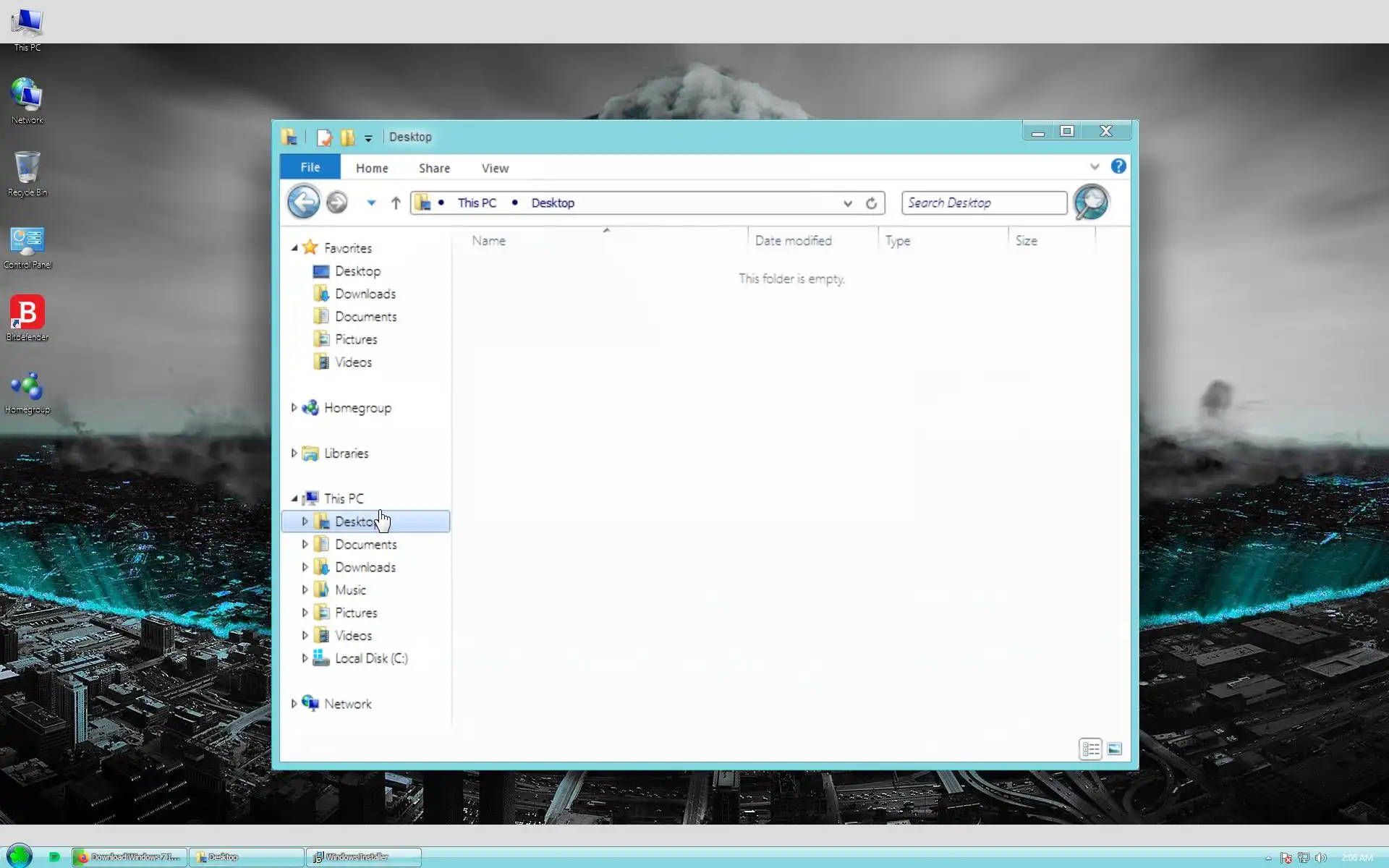The width and height of the screenshot is (1389, 868).
Task: Expand the Libraries tree node
Action: (x=294, y=454)
